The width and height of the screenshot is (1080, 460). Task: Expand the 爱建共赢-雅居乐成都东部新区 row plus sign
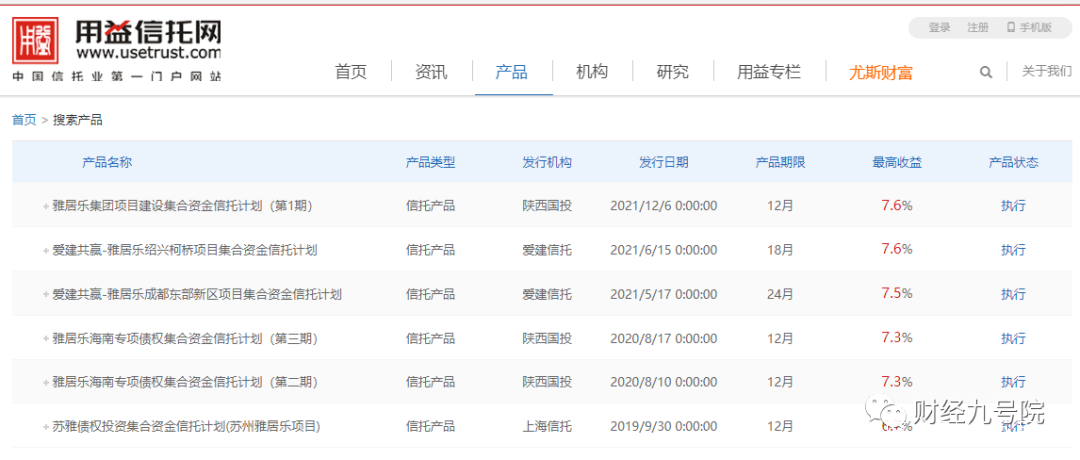[46, 295]
